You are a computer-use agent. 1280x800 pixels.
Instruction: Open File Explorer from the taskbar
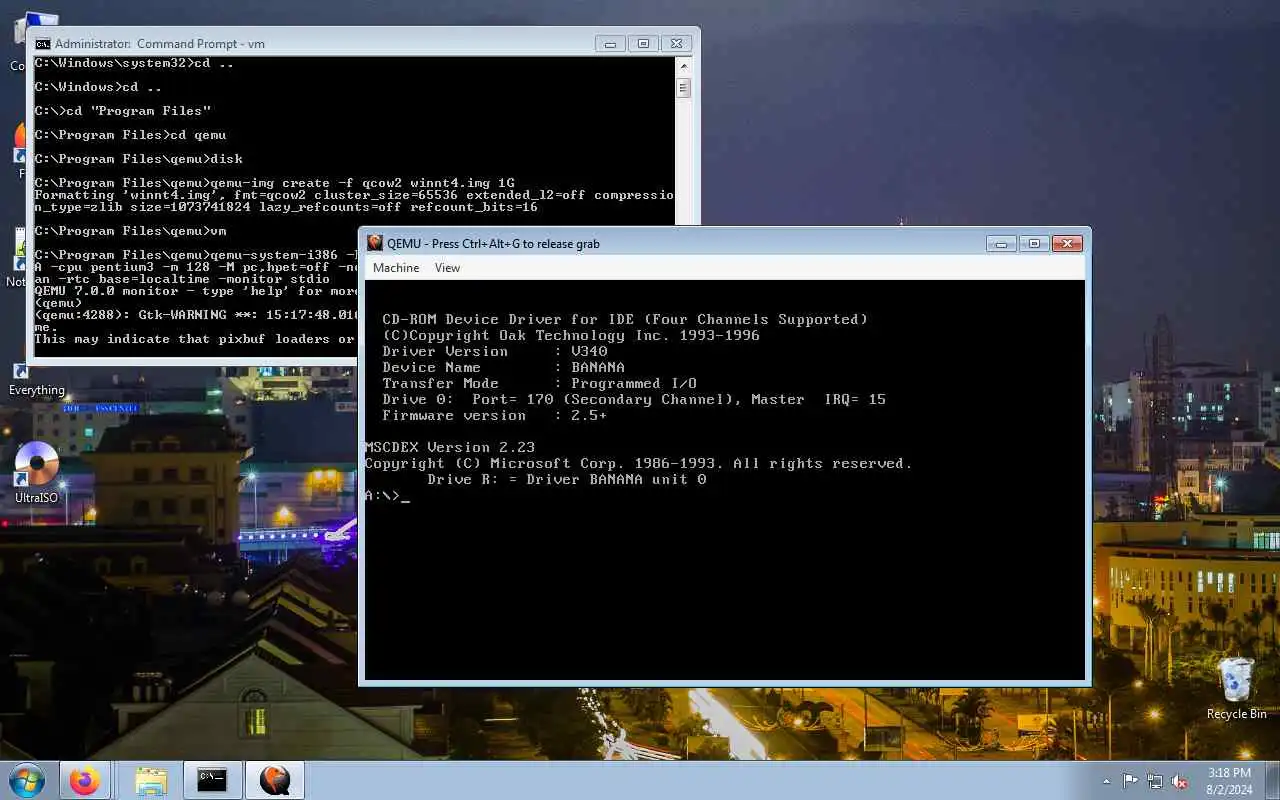pyautogui.click(x=150, y=780)
